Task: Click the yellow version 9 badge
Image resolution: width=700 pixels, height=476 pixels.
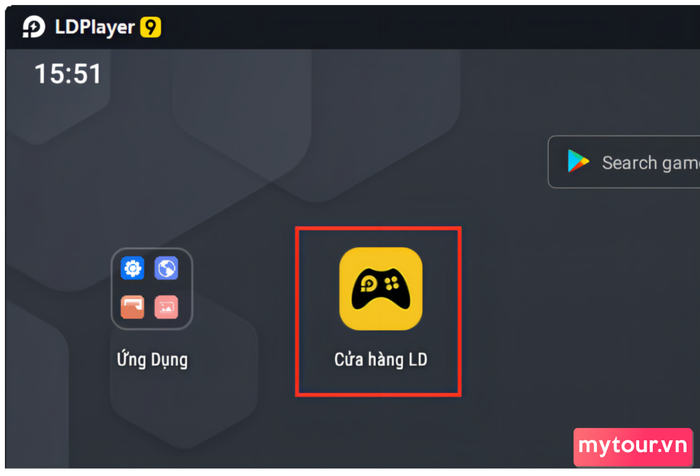Action: (x=150, y=27)
